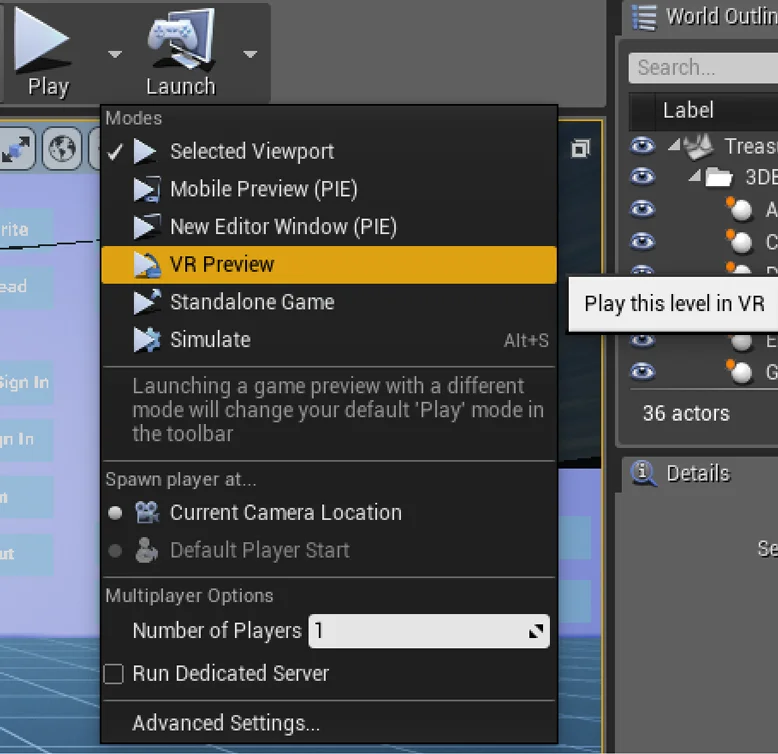The image size is (778, 754).
Task: Click the Treasure level world icon
Action: click(x=699, y=147)
